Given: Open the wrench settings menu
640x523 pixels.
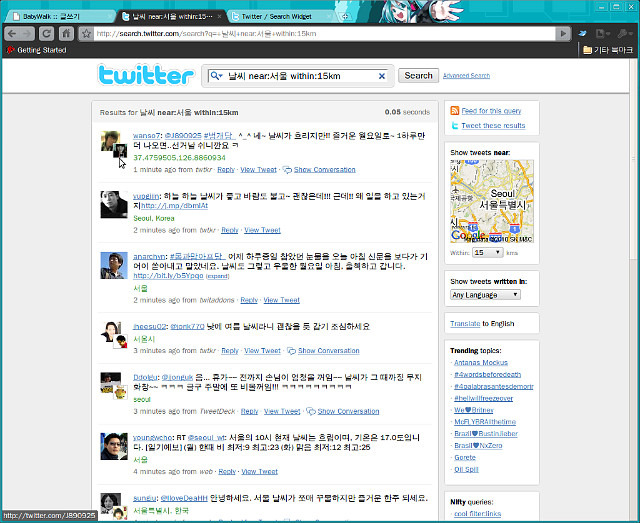Looking at the screenshot, I should click(624, 33).
